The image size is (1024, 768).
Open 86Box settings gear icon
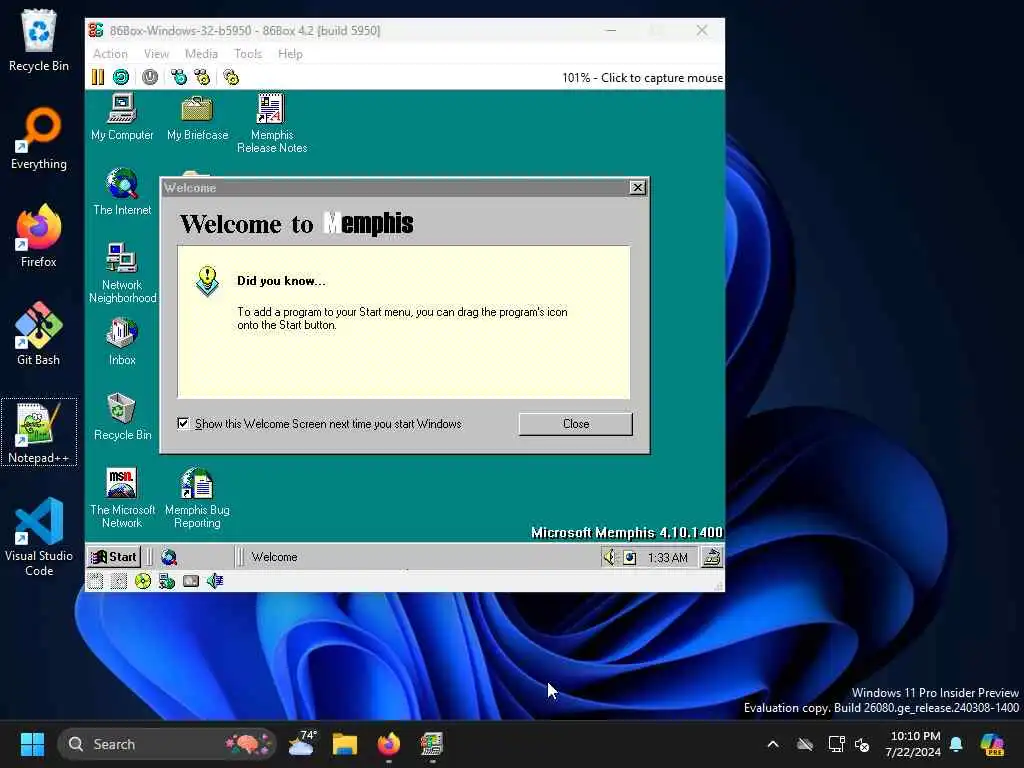(231, 77)
